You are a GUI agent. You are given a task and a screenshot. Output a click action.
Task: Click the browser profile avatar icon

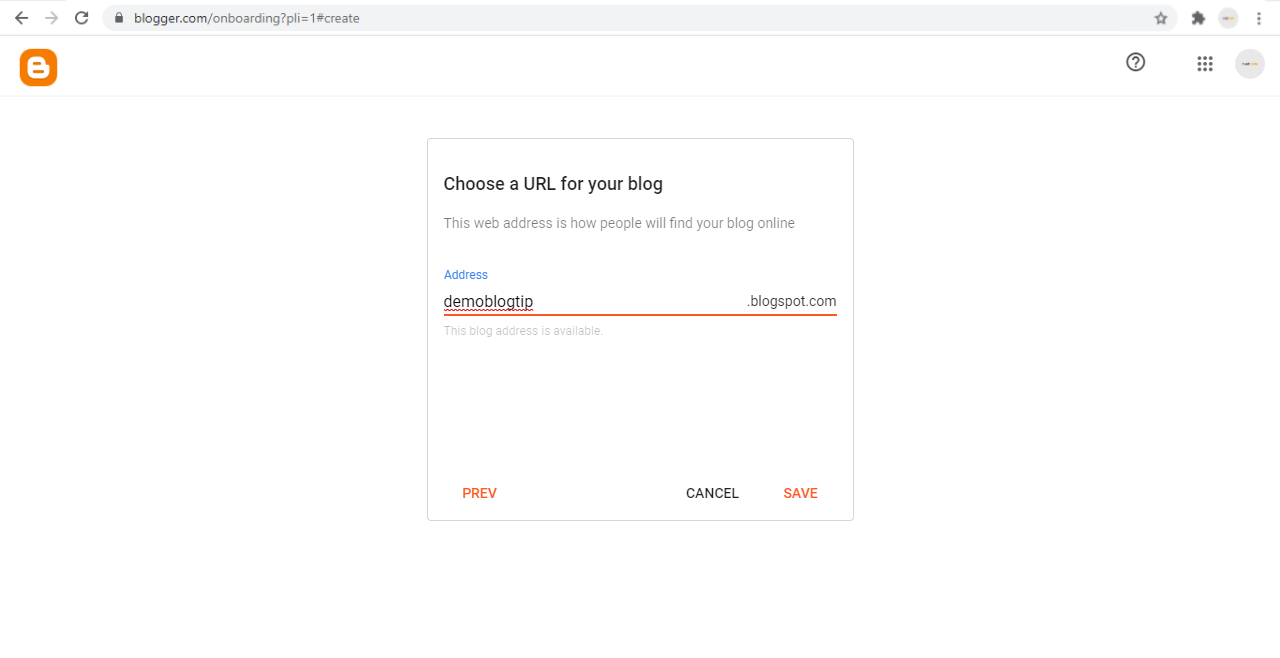pyautogui.click(x=1228, y=17)
